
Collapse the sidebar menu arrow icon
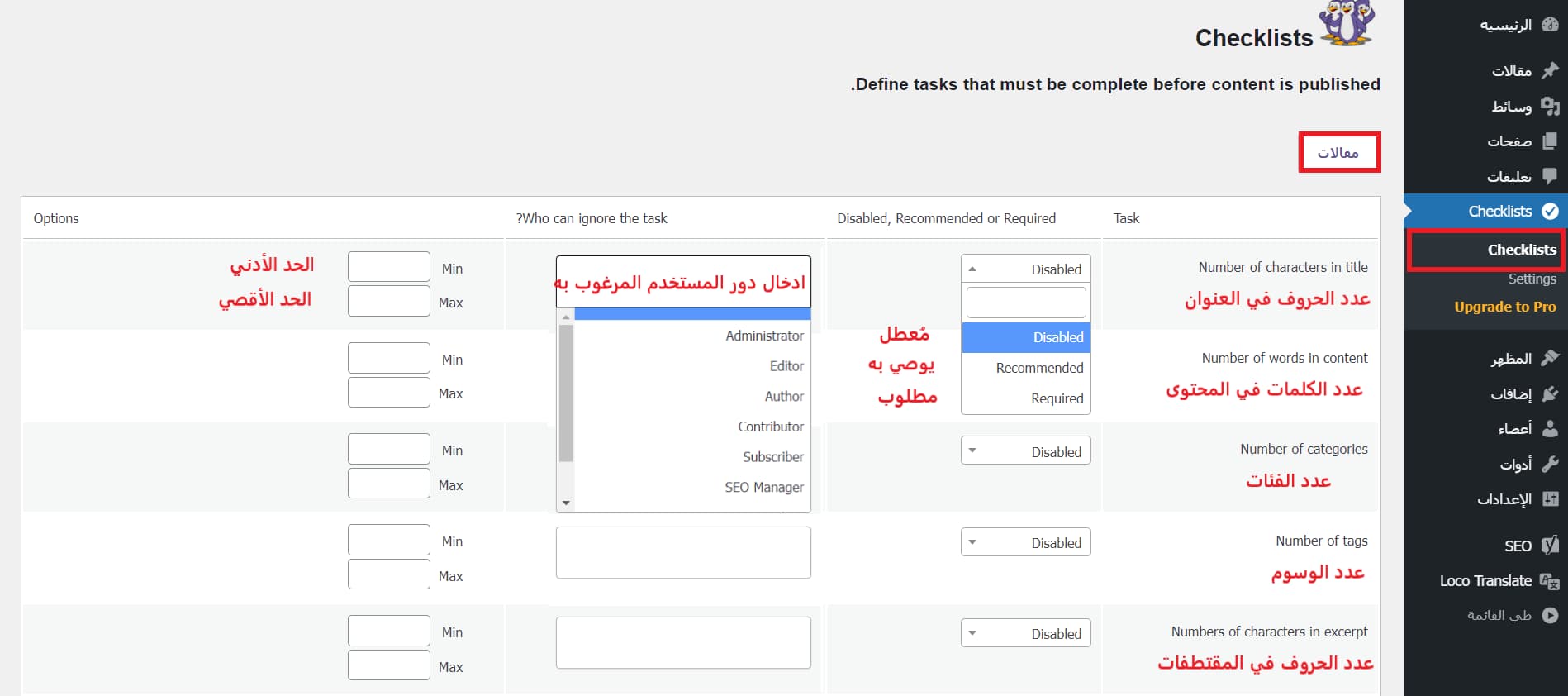click(1550, 615)
